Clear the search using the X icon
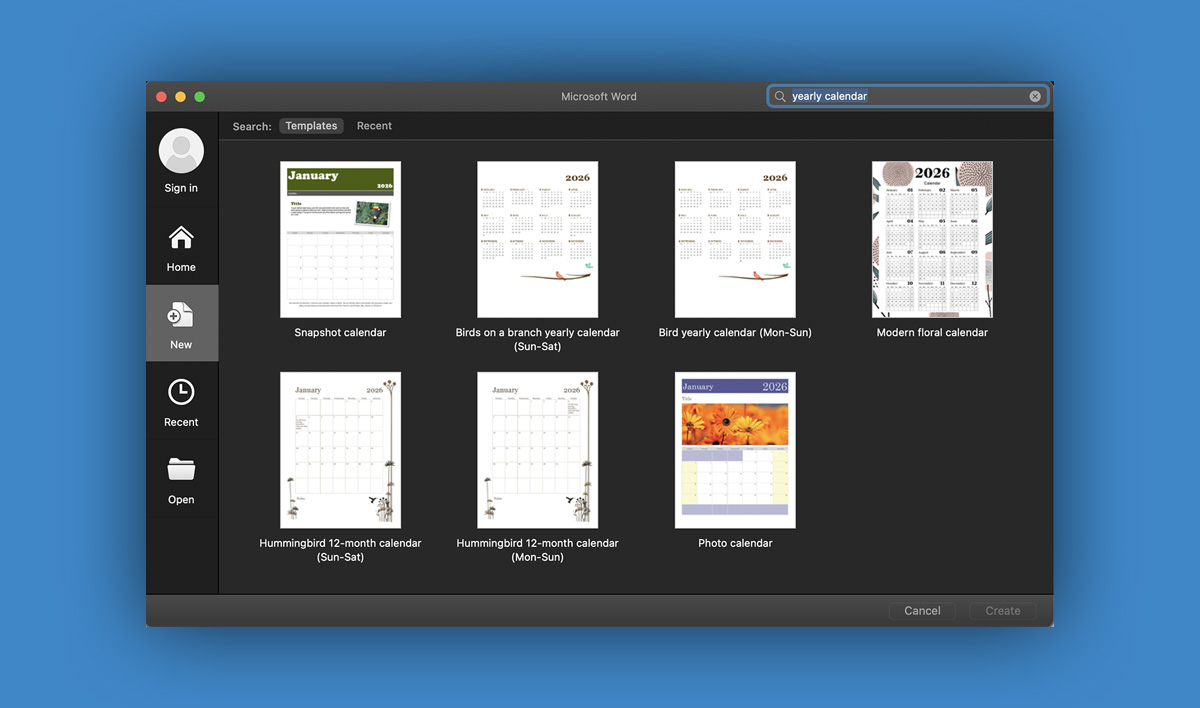Image resolution: width=1200 pixels, height=708 pixels. [x=1035, y=96]
